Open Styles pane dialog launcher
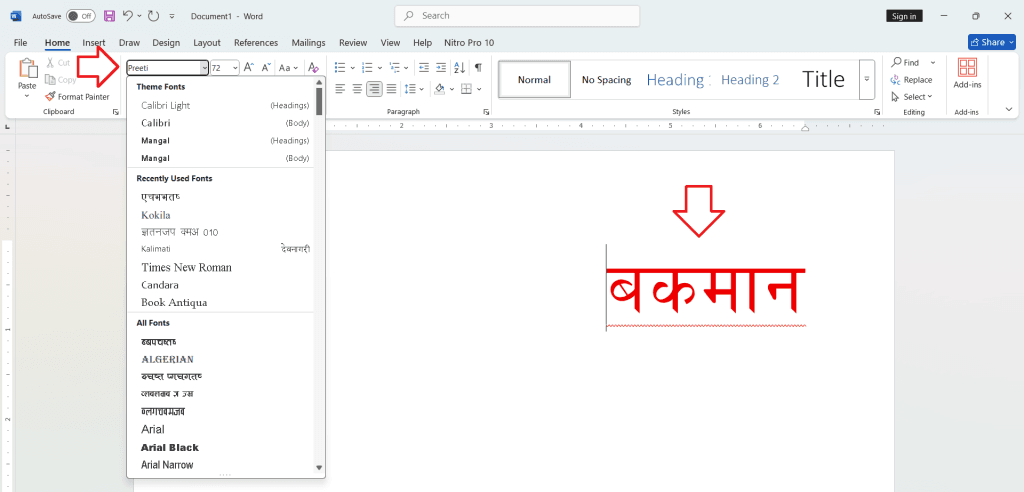Viewport: 1024px width, 492px height. point(877,112)
